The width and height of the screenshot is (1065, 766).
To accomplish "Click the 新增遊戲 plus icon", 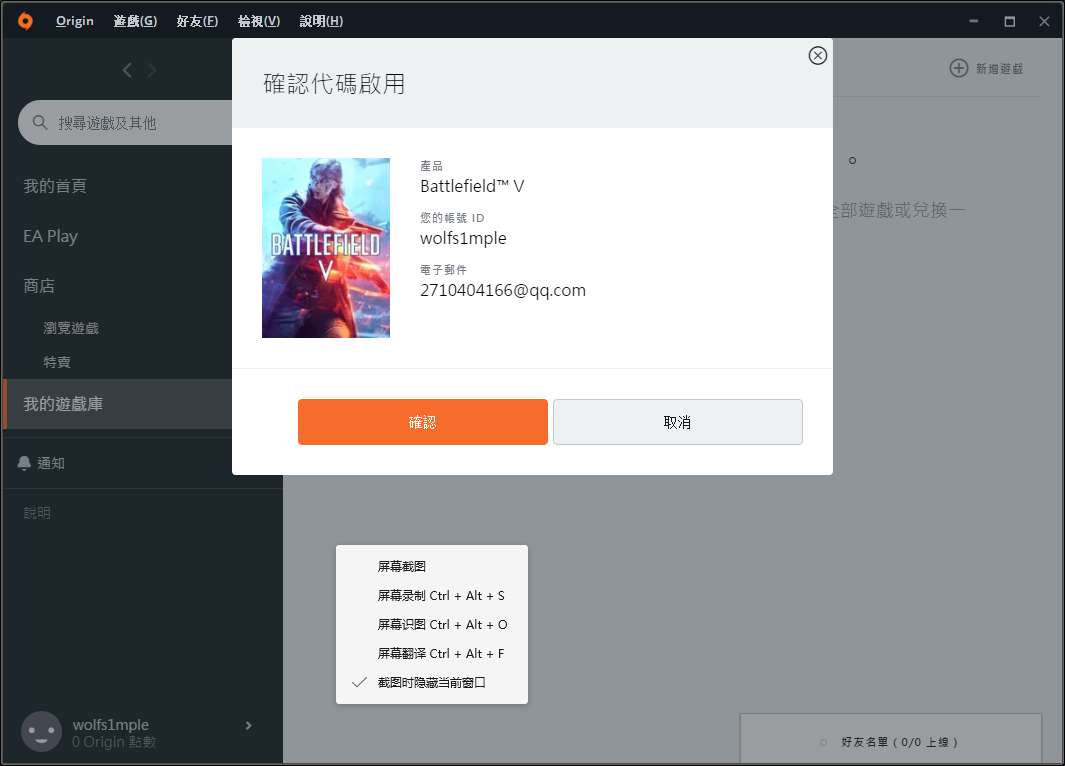I will [958, 68].
